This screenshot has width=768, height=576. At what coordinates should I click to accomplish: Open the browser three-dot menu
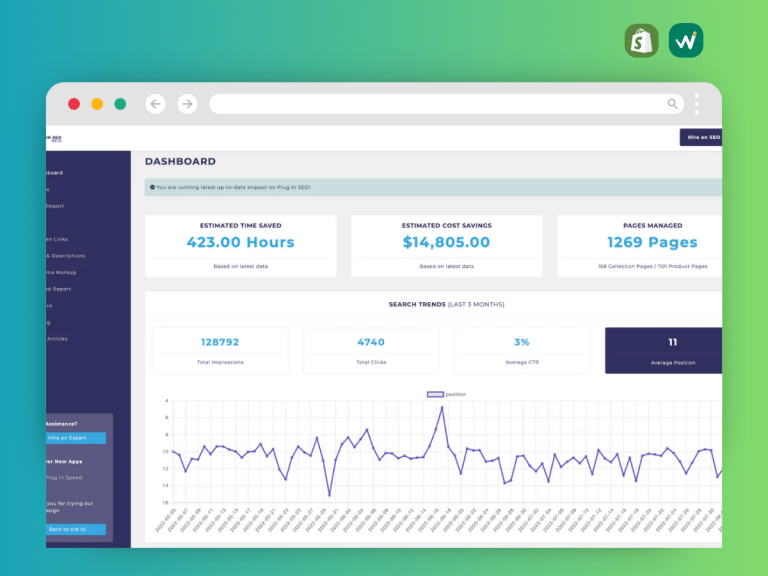coord(696,104)
